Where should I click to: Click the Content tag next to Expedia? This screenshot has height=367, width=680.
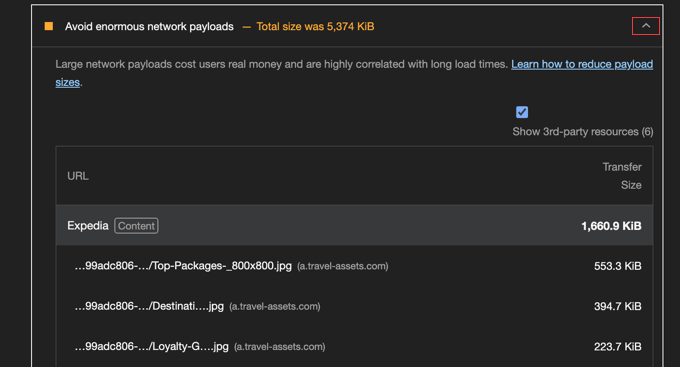point(136,226)
